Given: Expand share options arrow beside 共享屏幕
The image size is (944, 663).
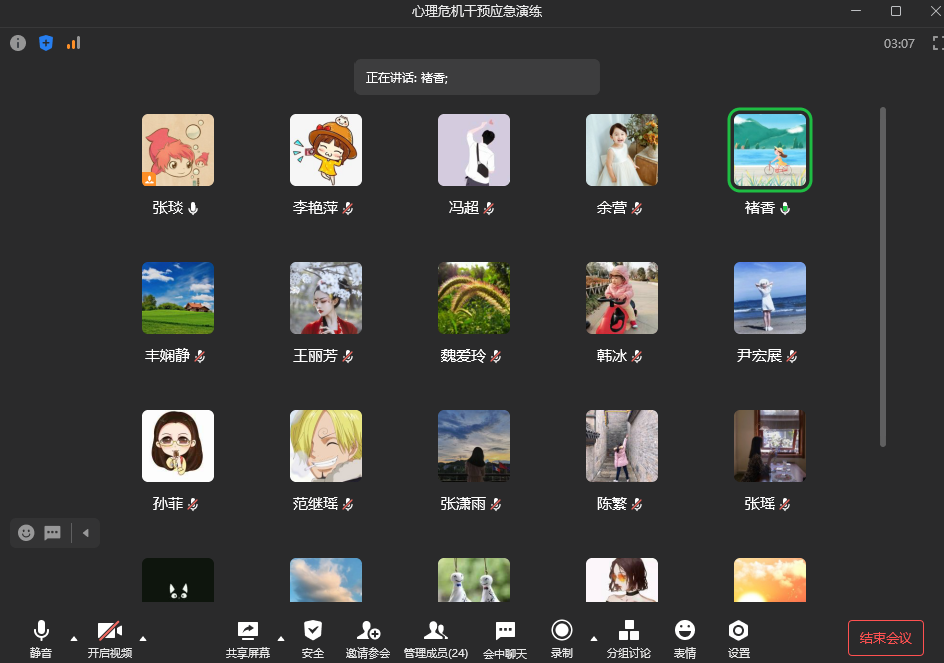Looking at the screenshot, I should 281,638.
